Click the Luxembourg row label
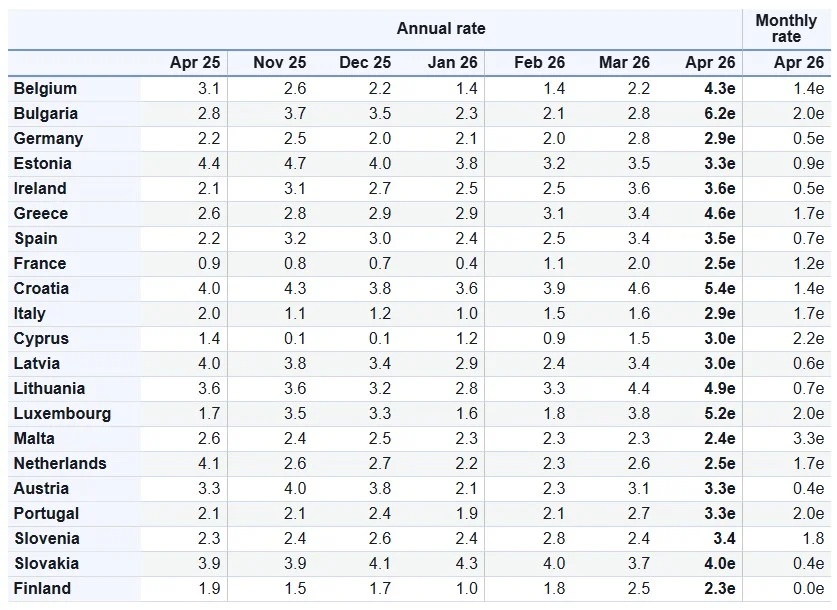Image resolution: width=837 pixels, height=610 pixels. point(62,414)
